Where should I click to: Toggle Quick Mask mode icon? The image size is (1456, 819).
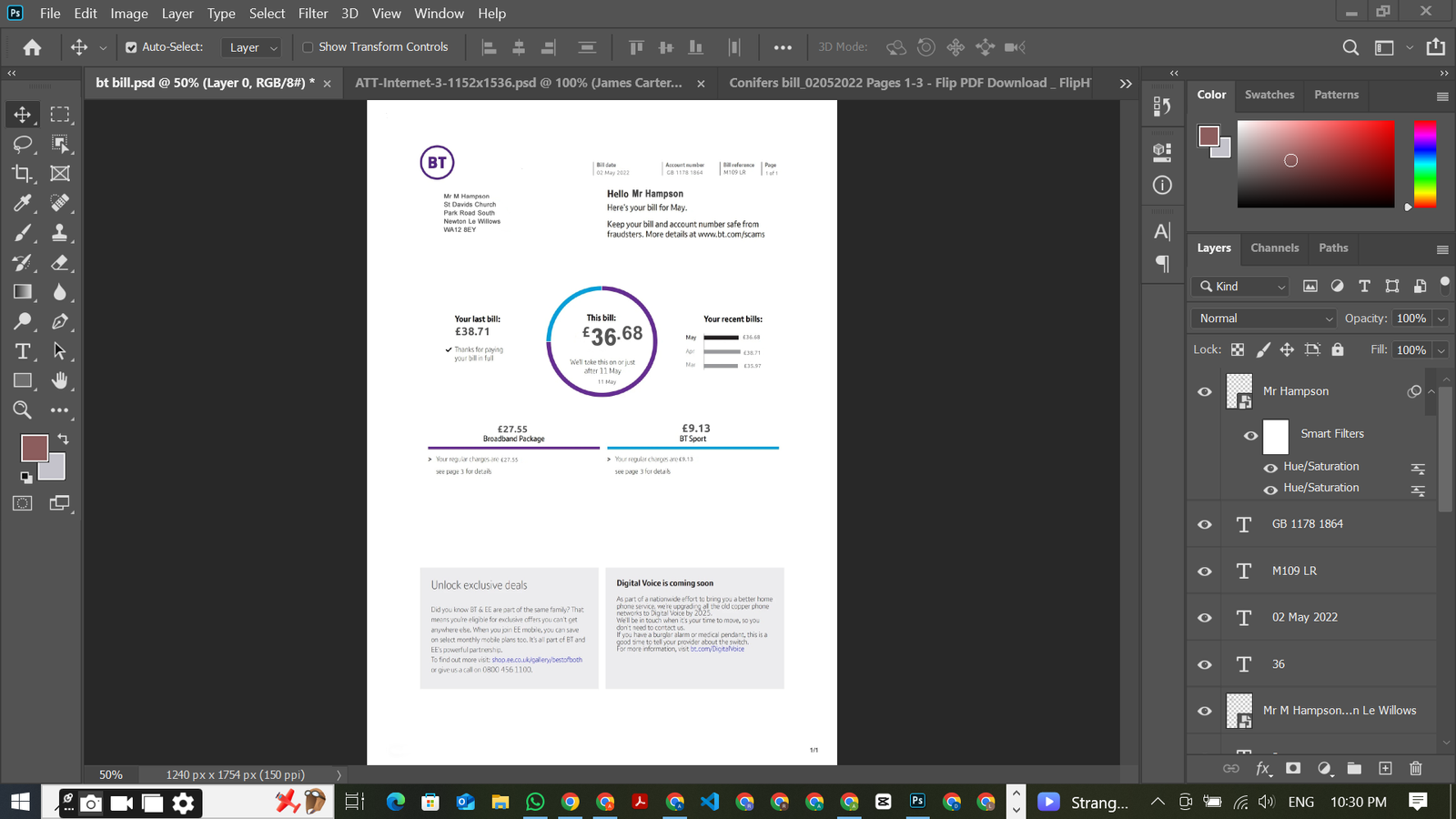tap(23, 503)
